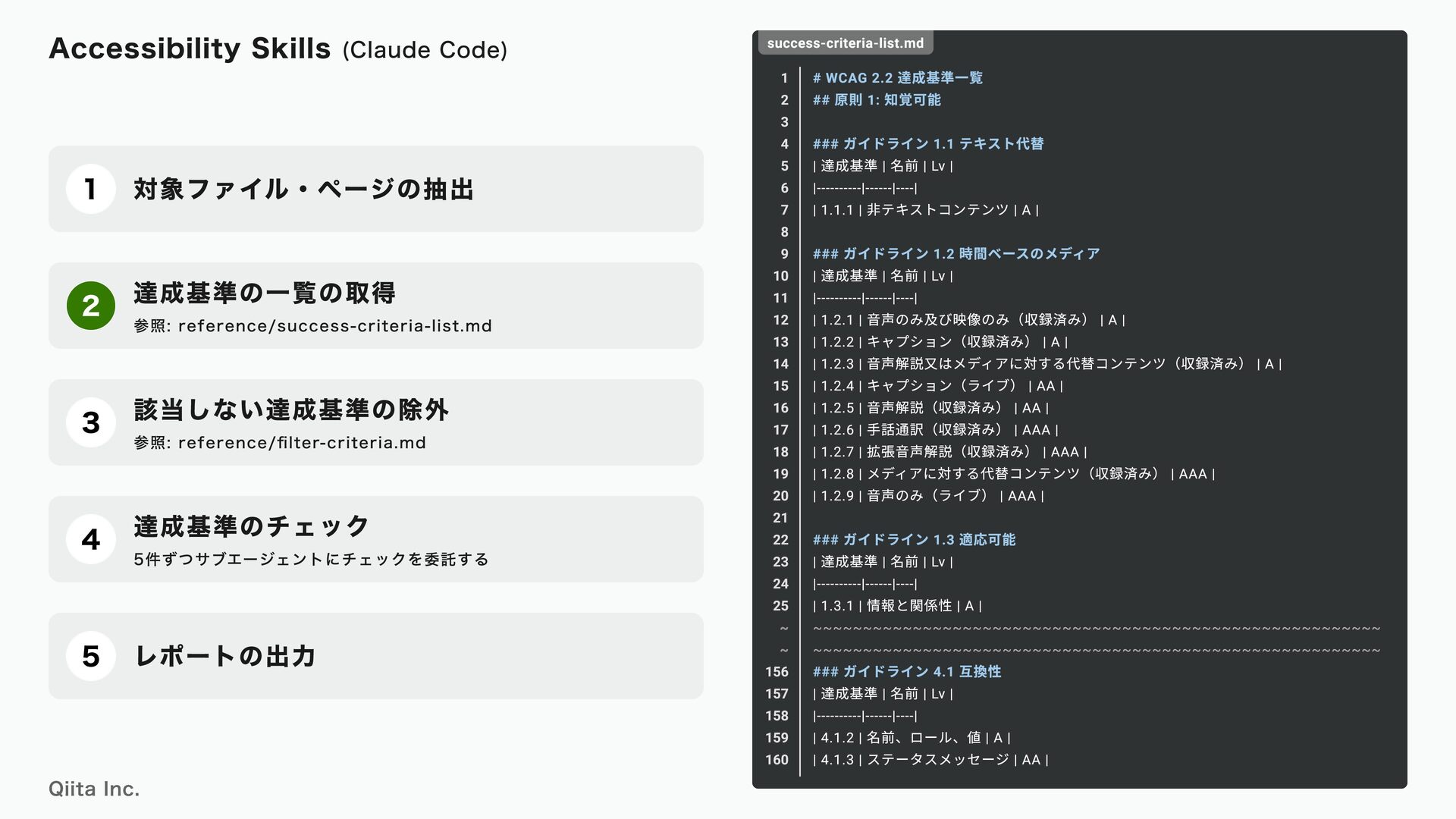
Task: Click the reference/filter-criteria.md reference text
Action: (x=302, y=443)
